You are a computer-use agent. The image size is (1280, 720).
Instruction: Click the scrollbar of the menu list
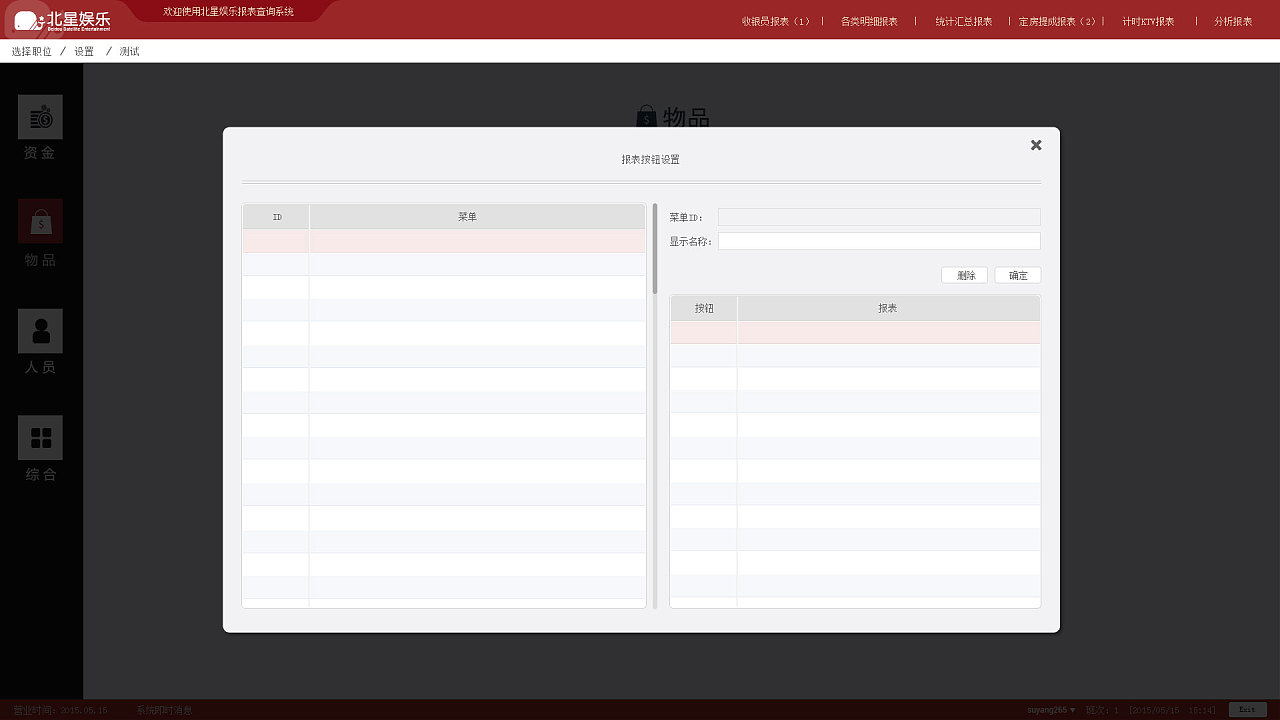[x=655, y=249]
